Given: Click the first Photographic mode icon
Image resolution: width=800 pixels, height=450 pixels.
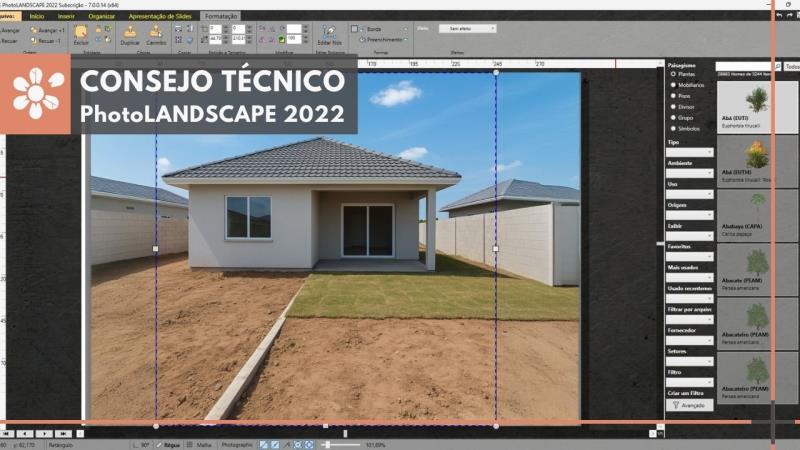Looking at the screenshot, I should 263,445.
